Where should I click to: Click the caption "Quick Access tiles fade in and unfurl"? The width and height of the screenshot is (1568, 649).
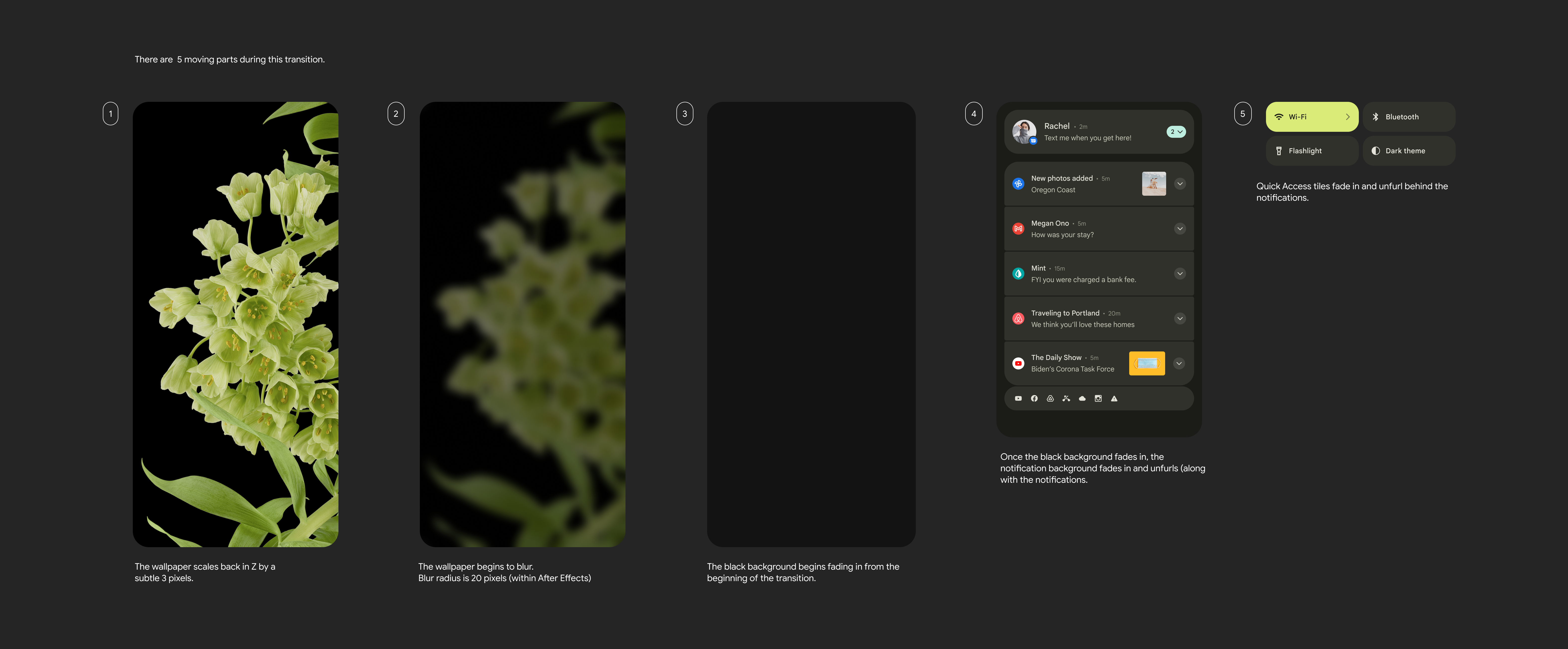pyautogui.click(x=1352, y=192)
